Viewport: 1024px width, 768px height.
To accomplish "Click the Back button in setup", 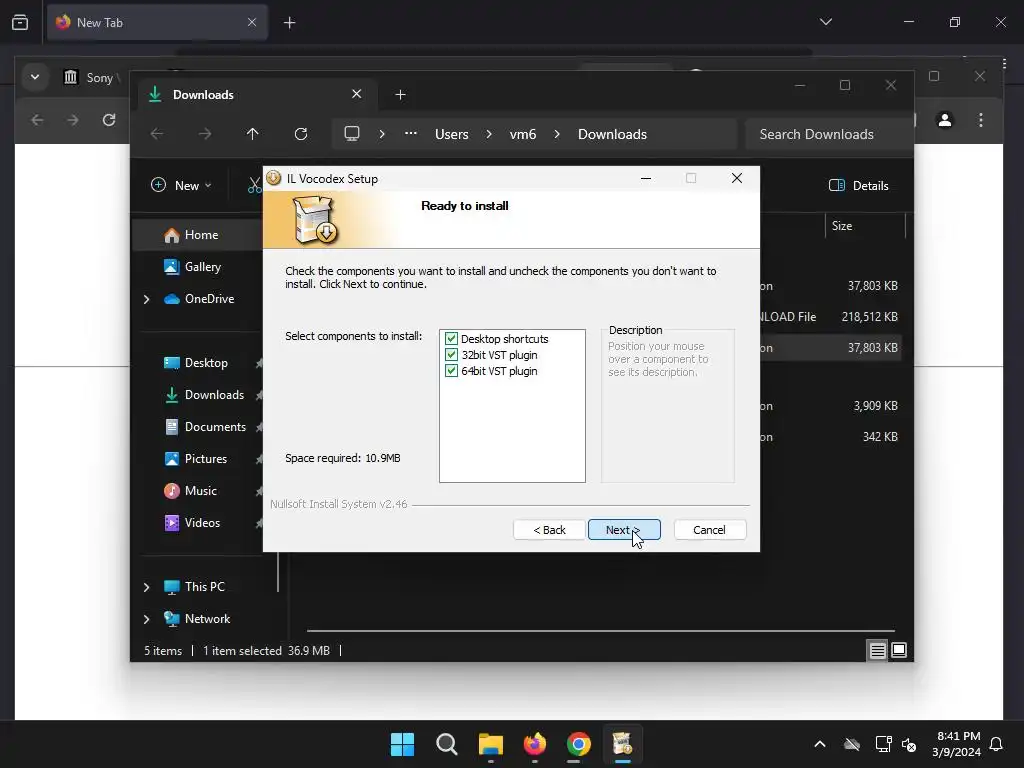I will (549, 530).
